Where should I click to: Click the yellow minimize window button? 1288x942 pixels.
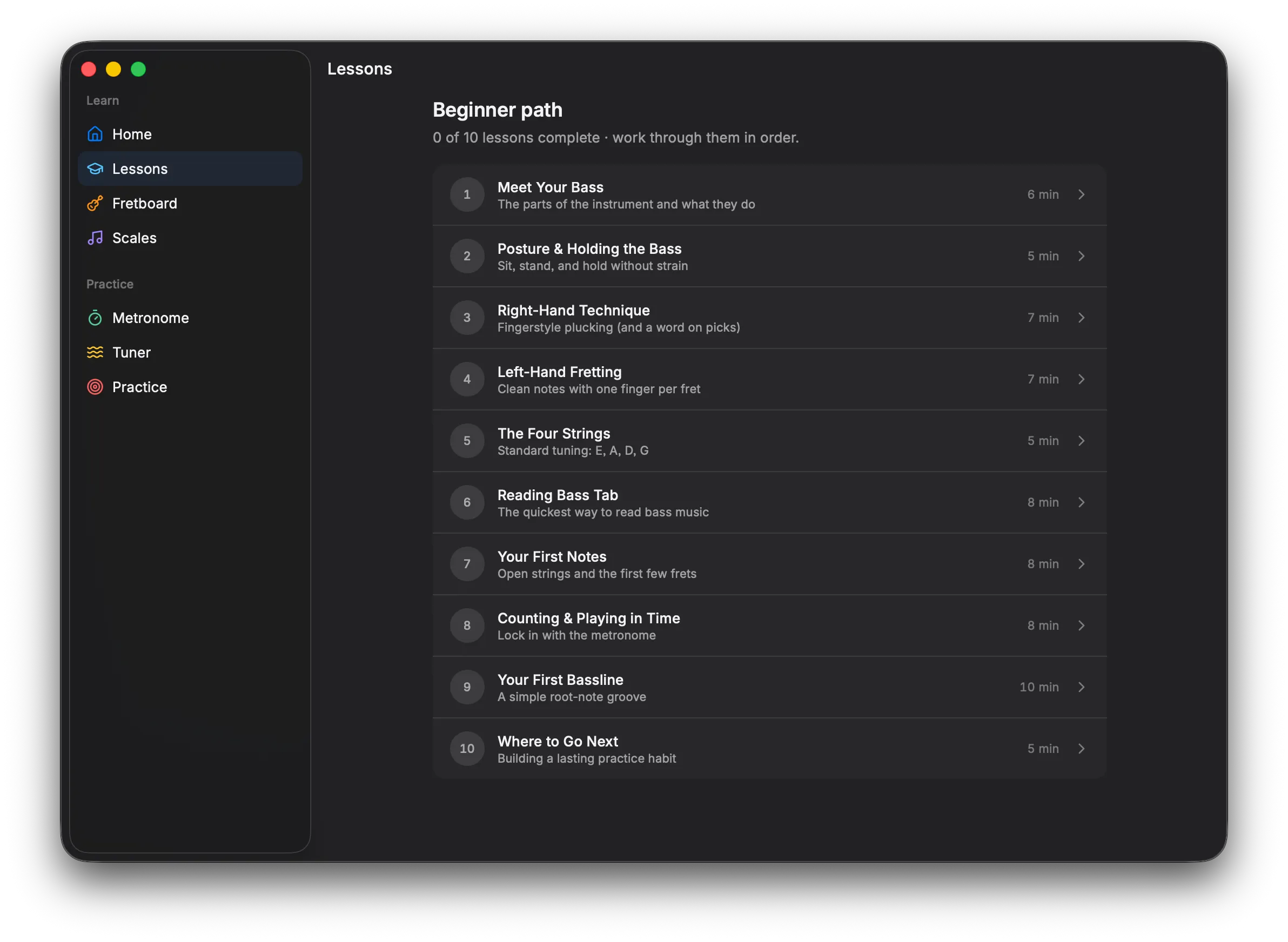[x=113, y=69]
